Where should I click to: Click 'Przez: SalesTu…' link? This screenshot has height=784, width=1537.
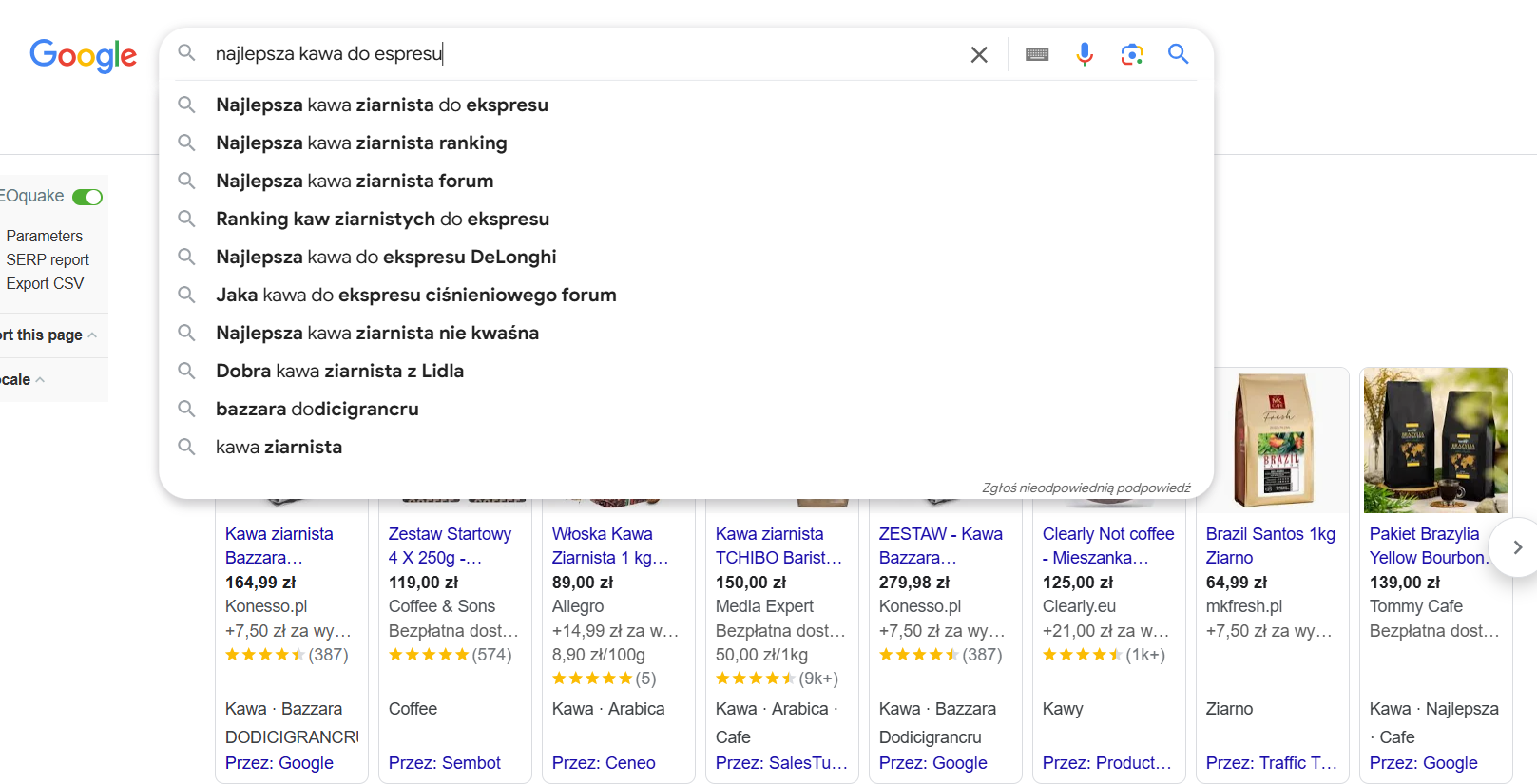click(x=781, y=763)
